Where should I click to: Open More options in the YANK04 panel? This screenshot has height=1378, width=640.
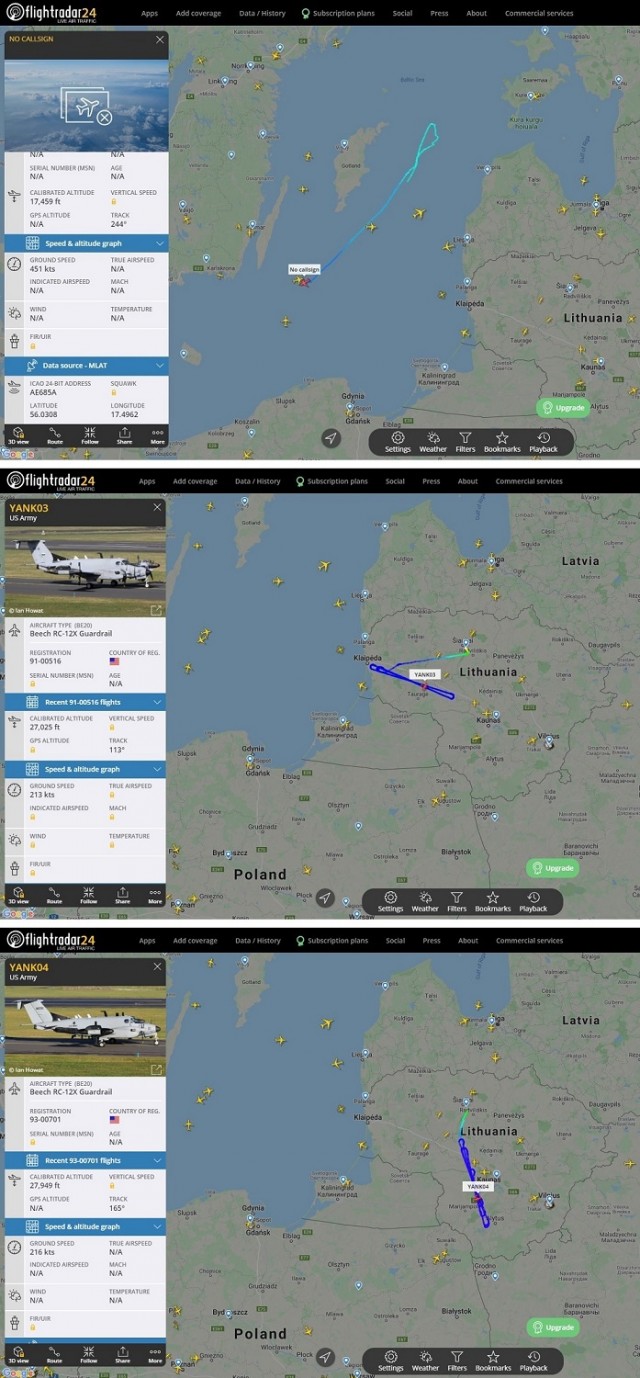155,1355
